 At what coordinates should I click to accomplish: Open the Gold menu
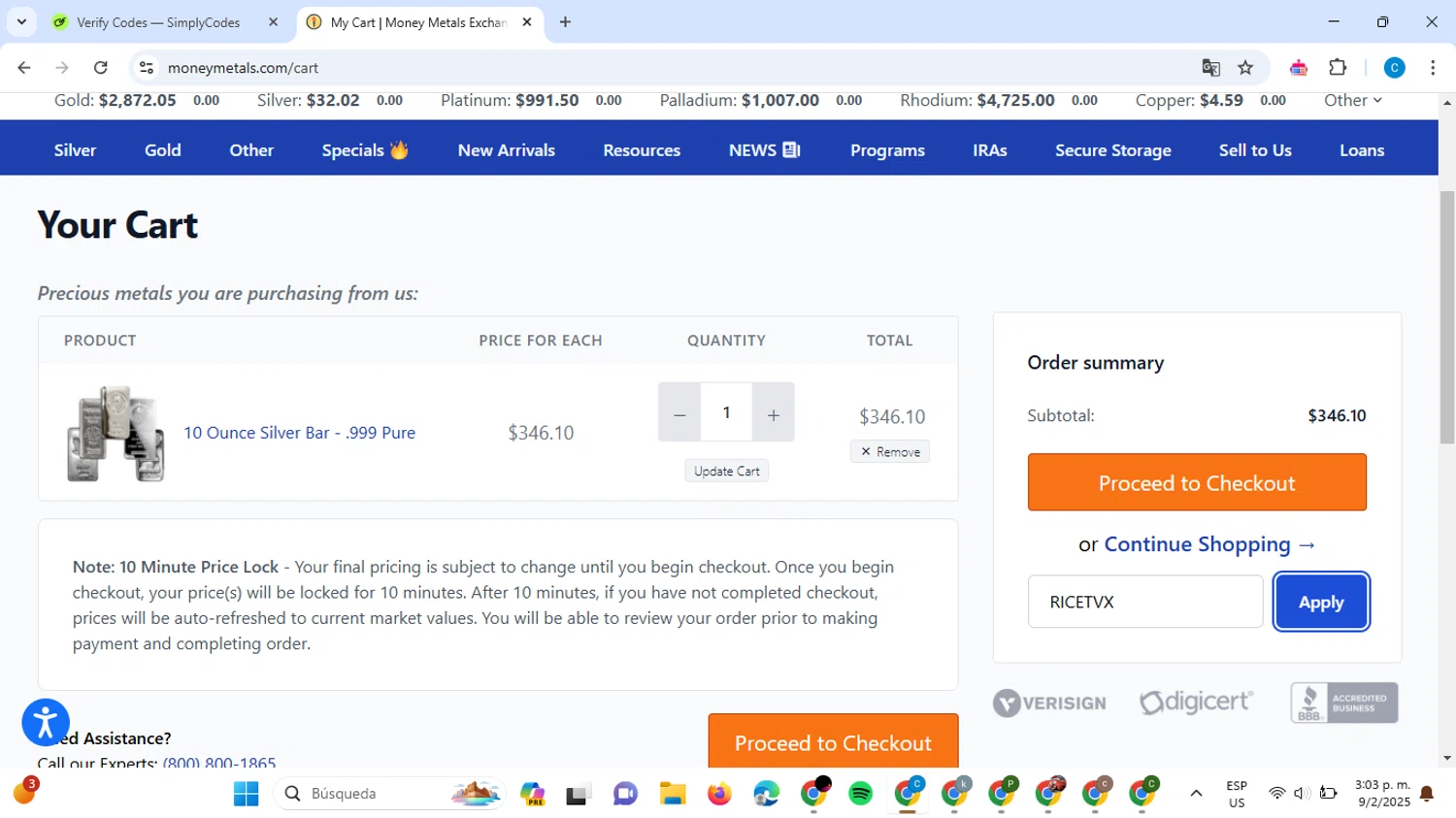click(x=163, y=150)
